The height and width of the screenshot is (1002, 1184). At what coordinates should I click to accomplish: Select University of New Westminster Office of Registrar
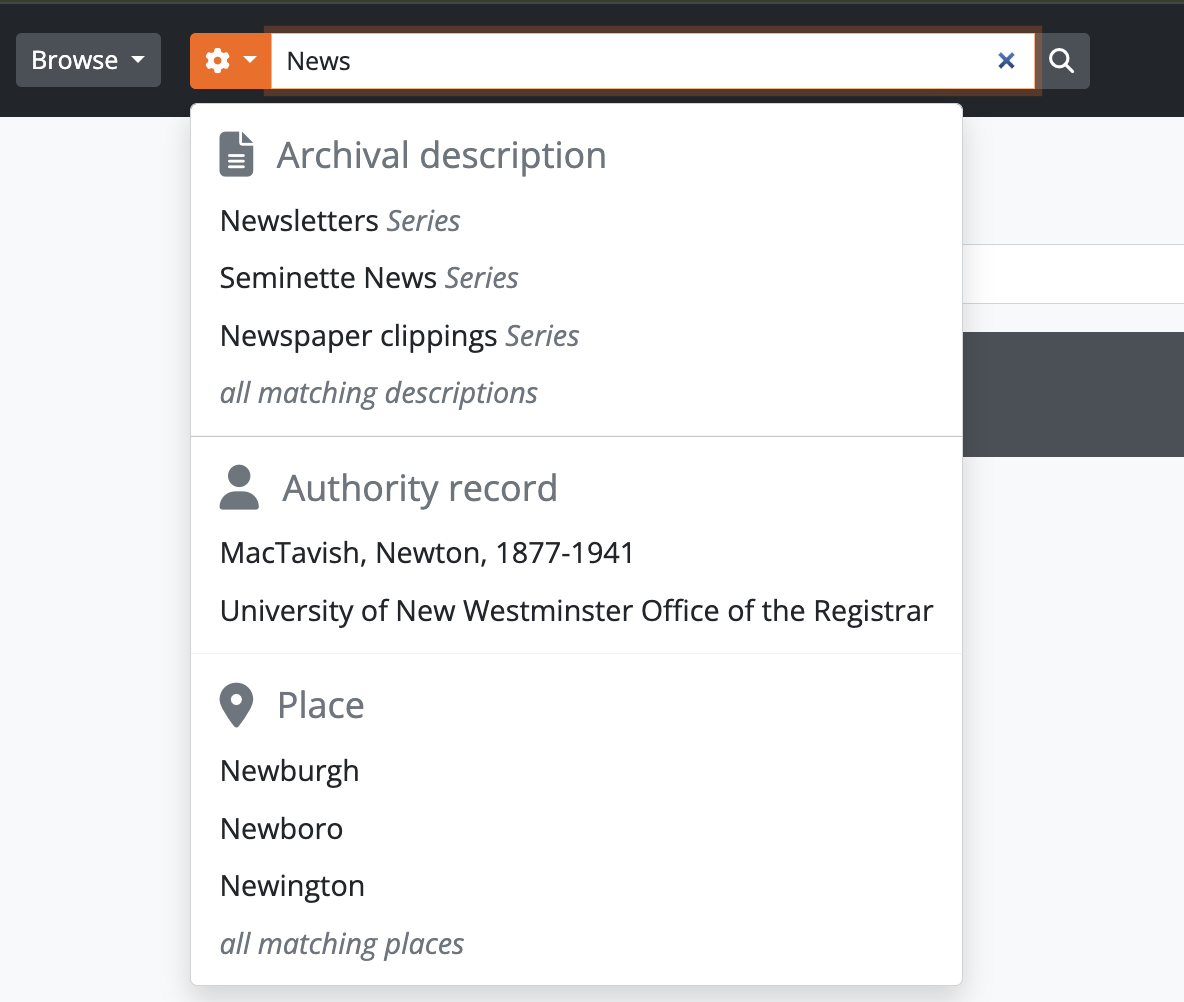[576, 611]
